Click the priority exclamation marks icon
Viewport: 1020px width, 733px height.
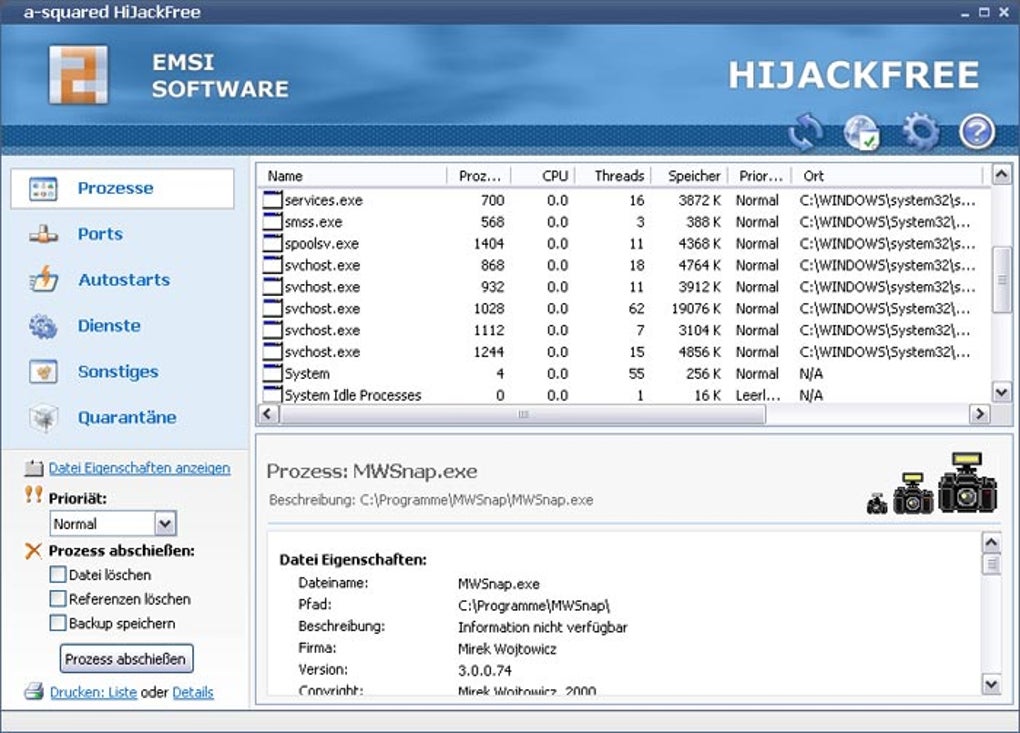coord(34,495)
